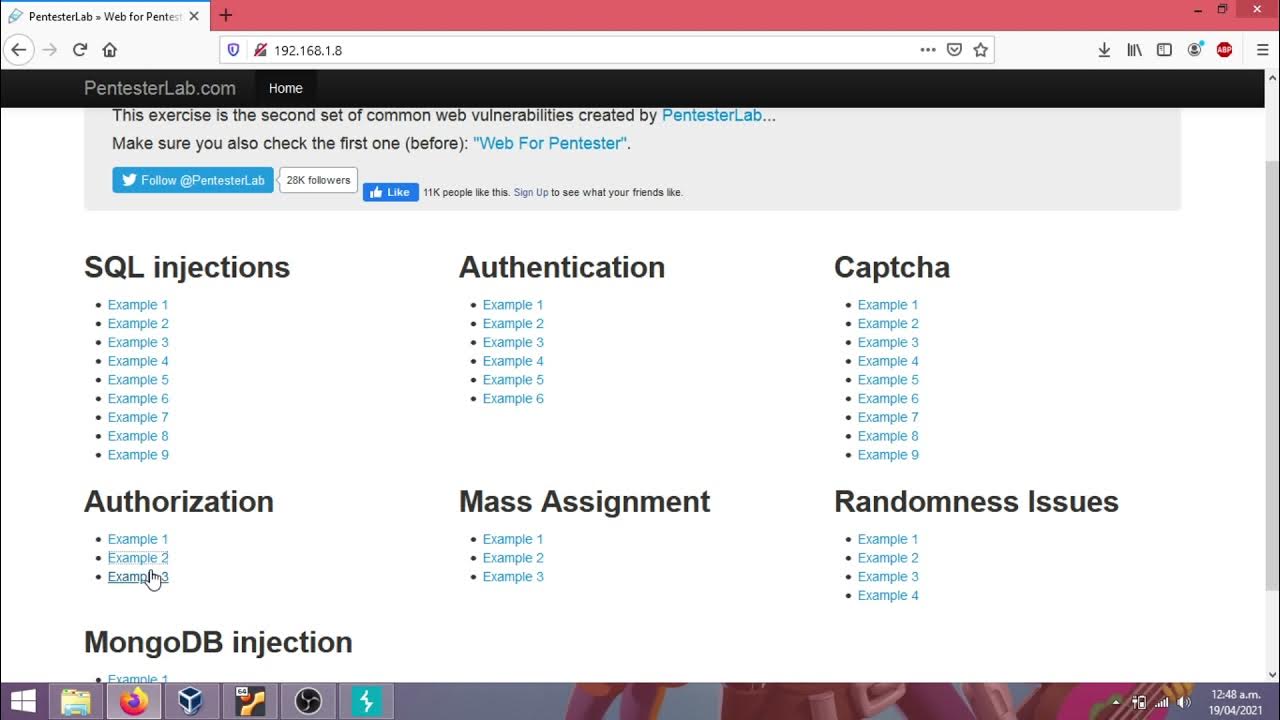Open the yellow 64-bit app in the taskbar

(x=249, y=702)
